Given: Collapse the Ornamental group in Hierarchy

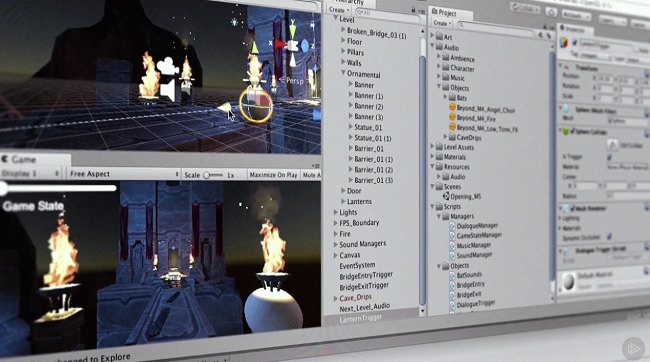Looking at the screenshot, I should pyautogui.click(x=343, y=73).
